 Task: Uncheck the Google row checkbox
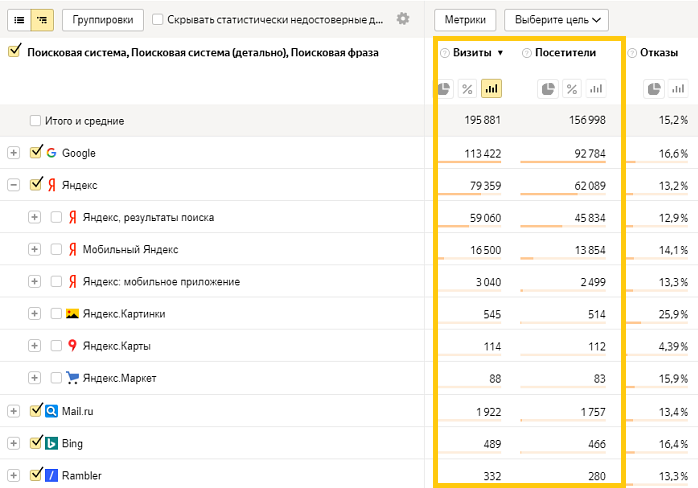click(36, 151)
